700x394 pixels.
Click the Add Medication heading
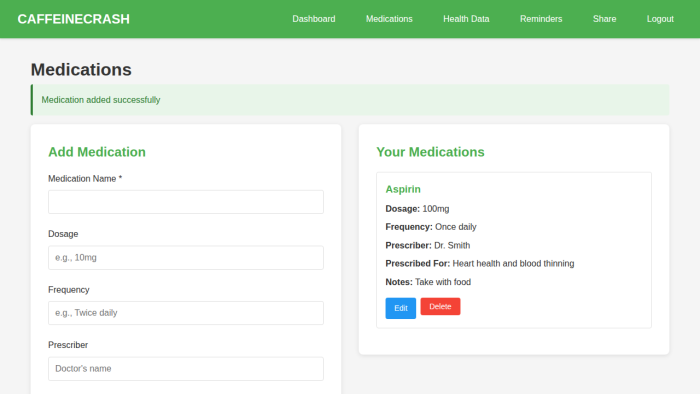click(x=97, y=152)
